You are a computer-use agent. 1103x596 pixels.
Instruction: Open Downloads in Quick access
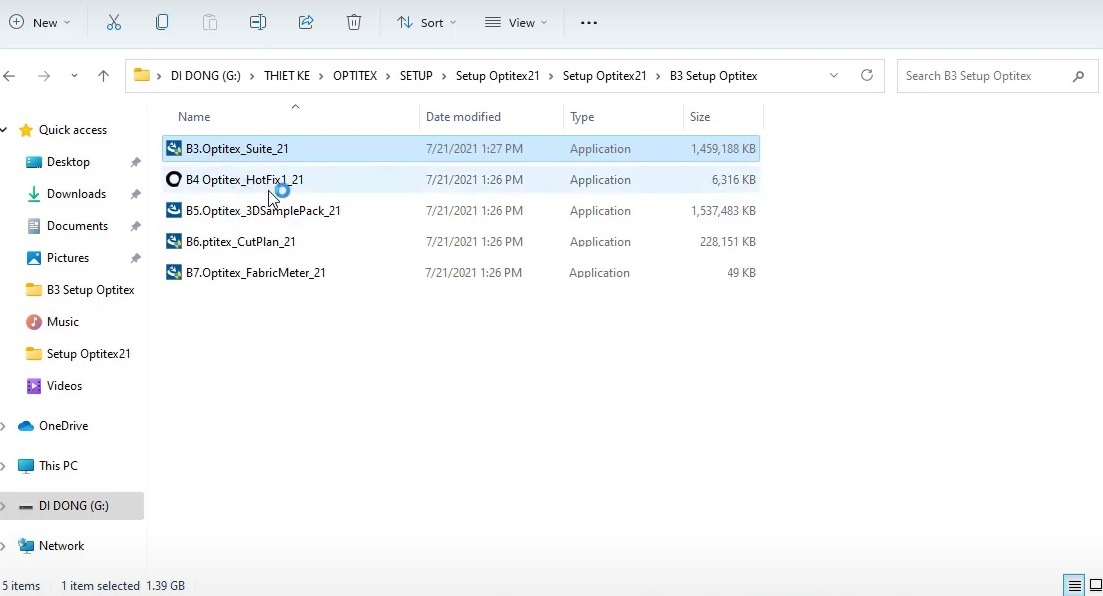[76, 194]
